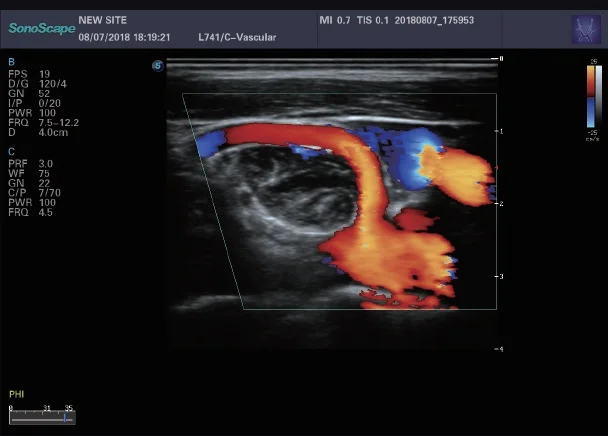The image size is (608, 436).
Task: Click B-mode gain 'GN 52'
Action: 29,93
